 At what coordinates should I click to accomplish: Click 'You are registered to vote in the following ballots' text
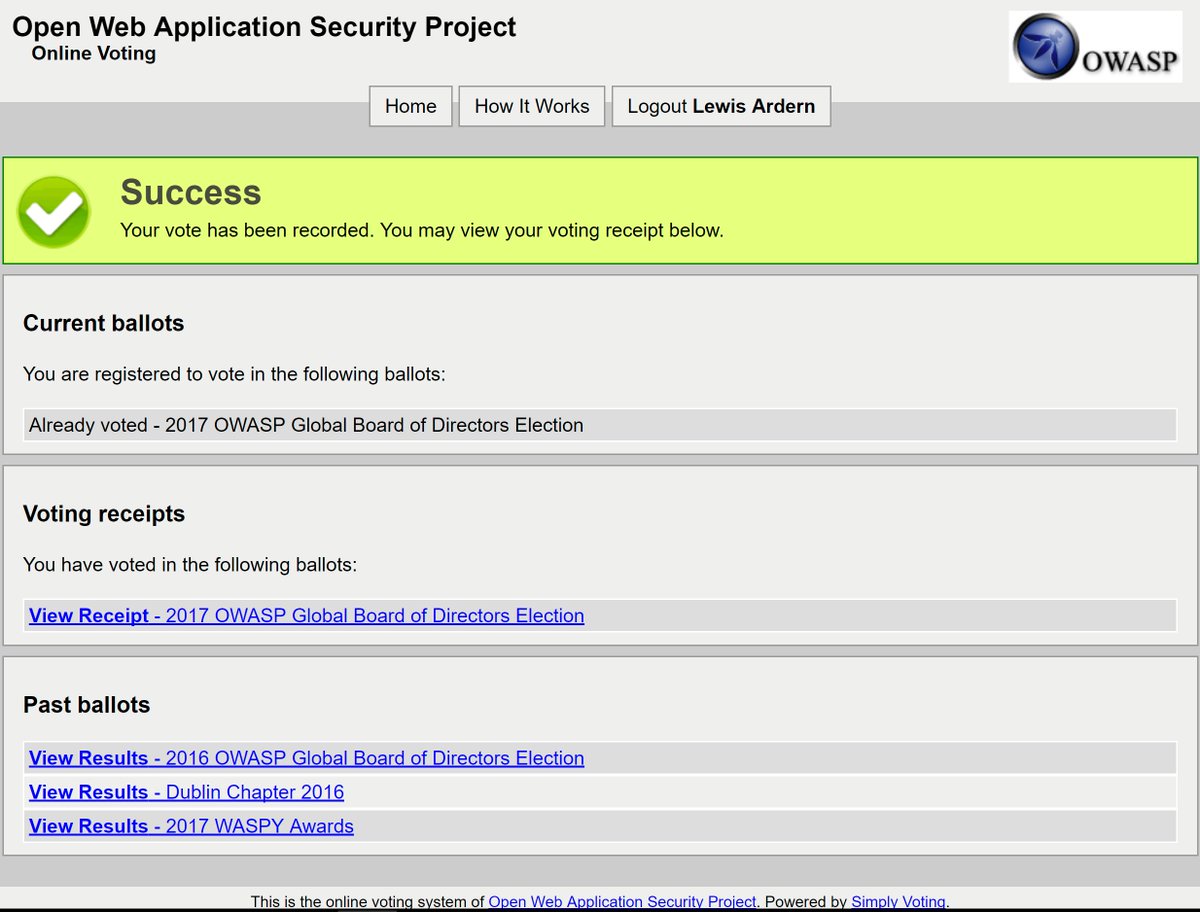coord(234,375)
